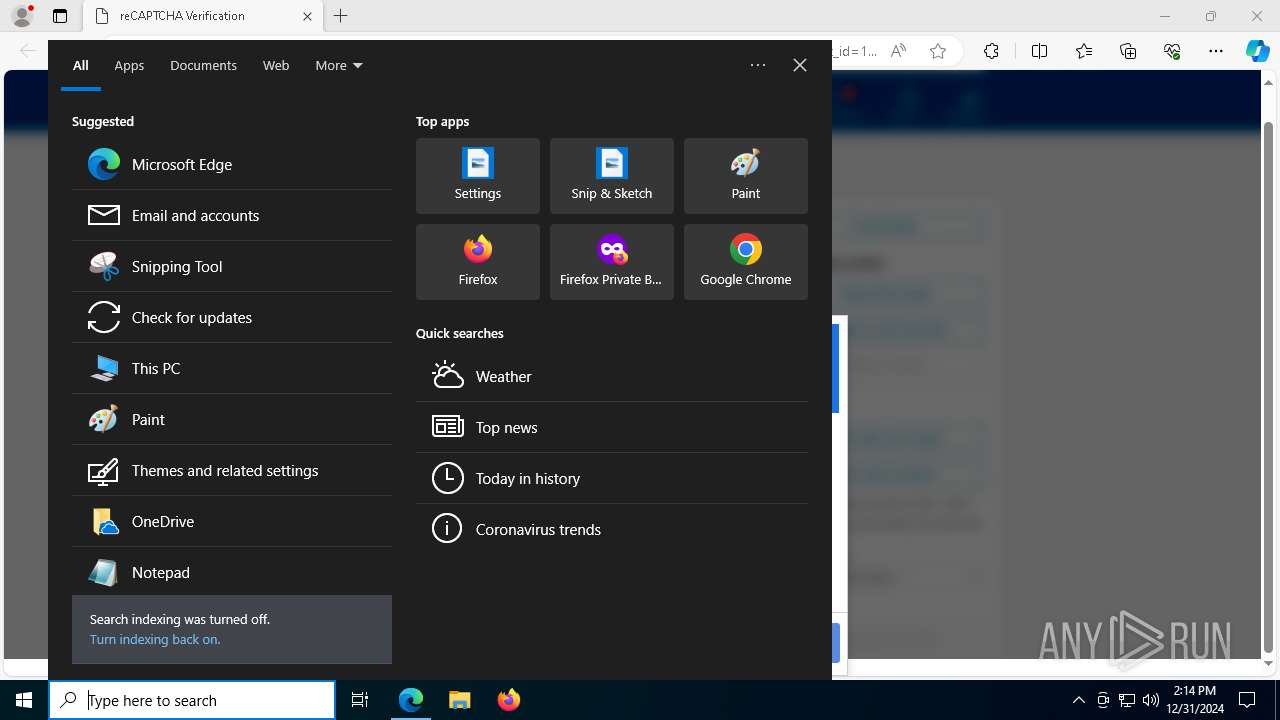Open Edge tab actions menu
The height and width of the screenshot is (720, 1280).
pyautogui.click(x=60, y=16)
